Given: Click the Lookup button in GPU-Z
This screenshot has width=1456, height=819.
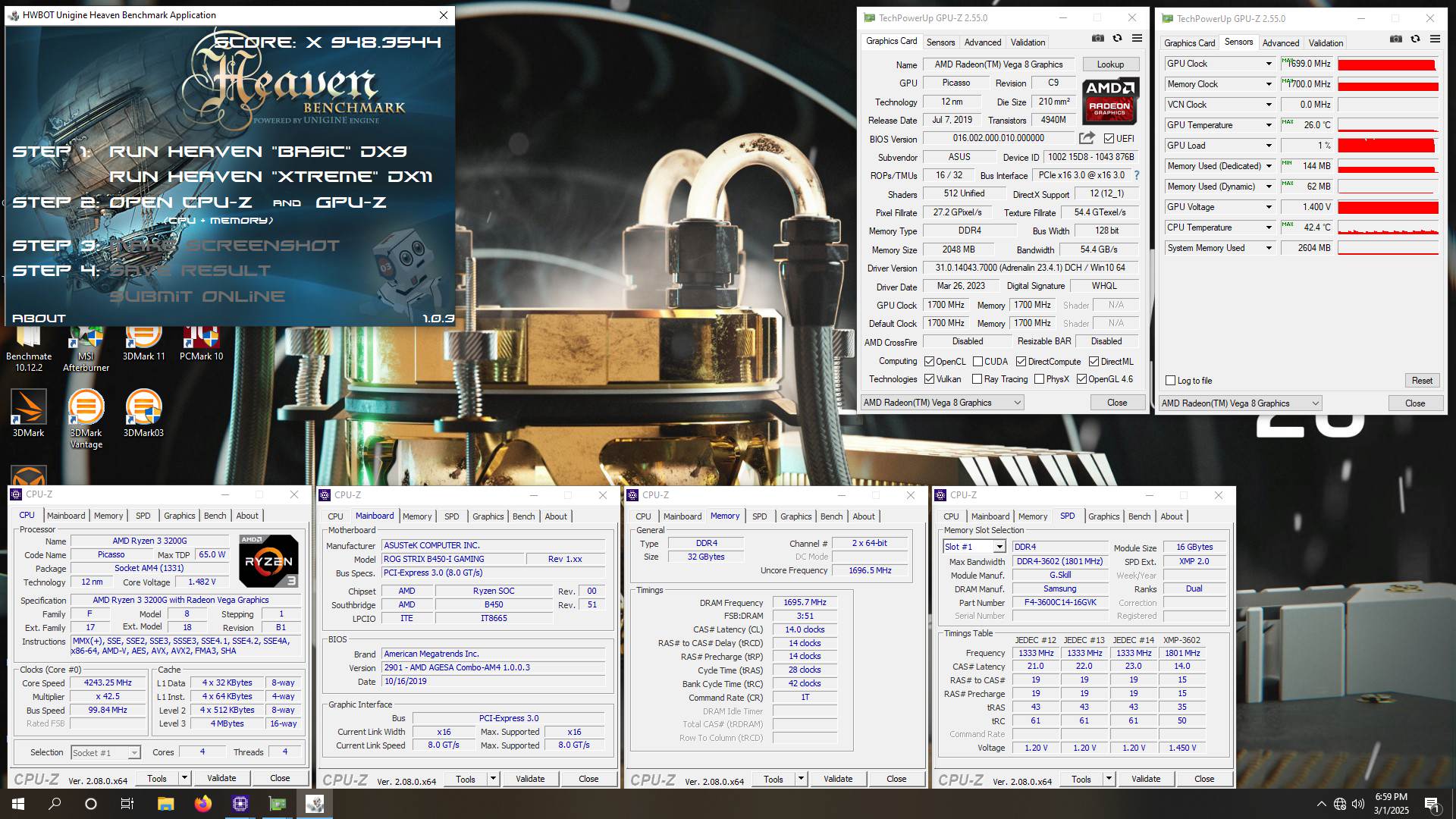Looking at the screenshot, I should 1110,64.
